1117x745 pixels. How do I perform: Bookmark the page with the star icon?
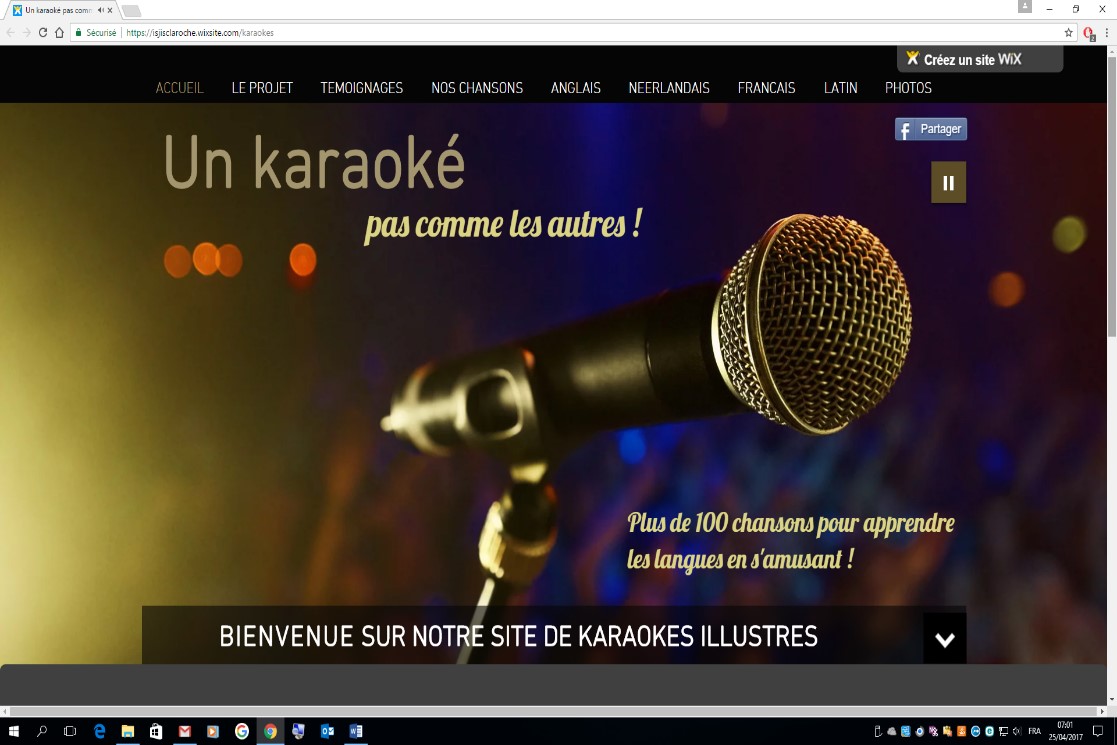pos(1067,31)
